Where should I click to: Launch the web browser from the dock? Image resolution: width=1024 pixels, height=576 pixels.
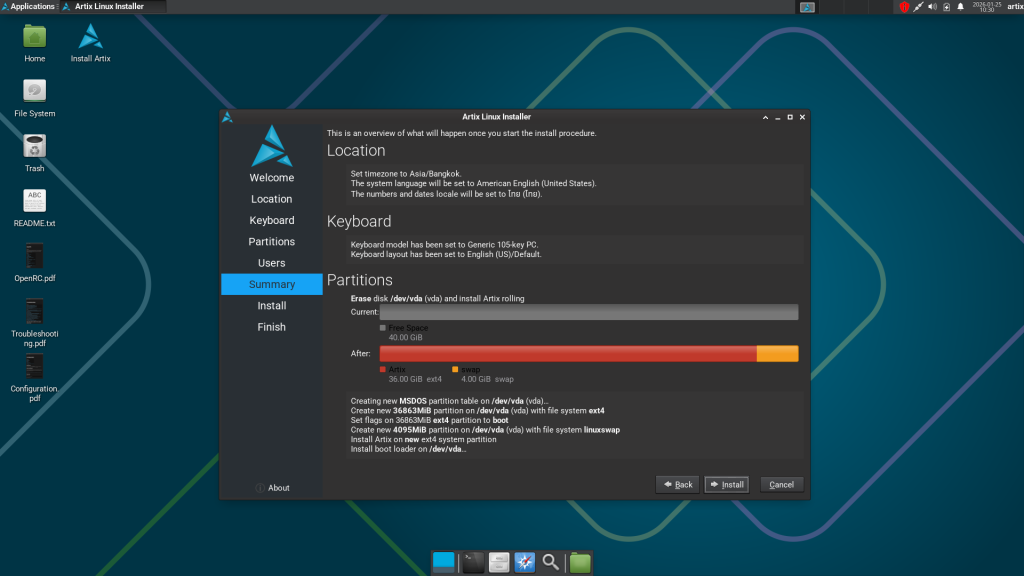[524, 561]
